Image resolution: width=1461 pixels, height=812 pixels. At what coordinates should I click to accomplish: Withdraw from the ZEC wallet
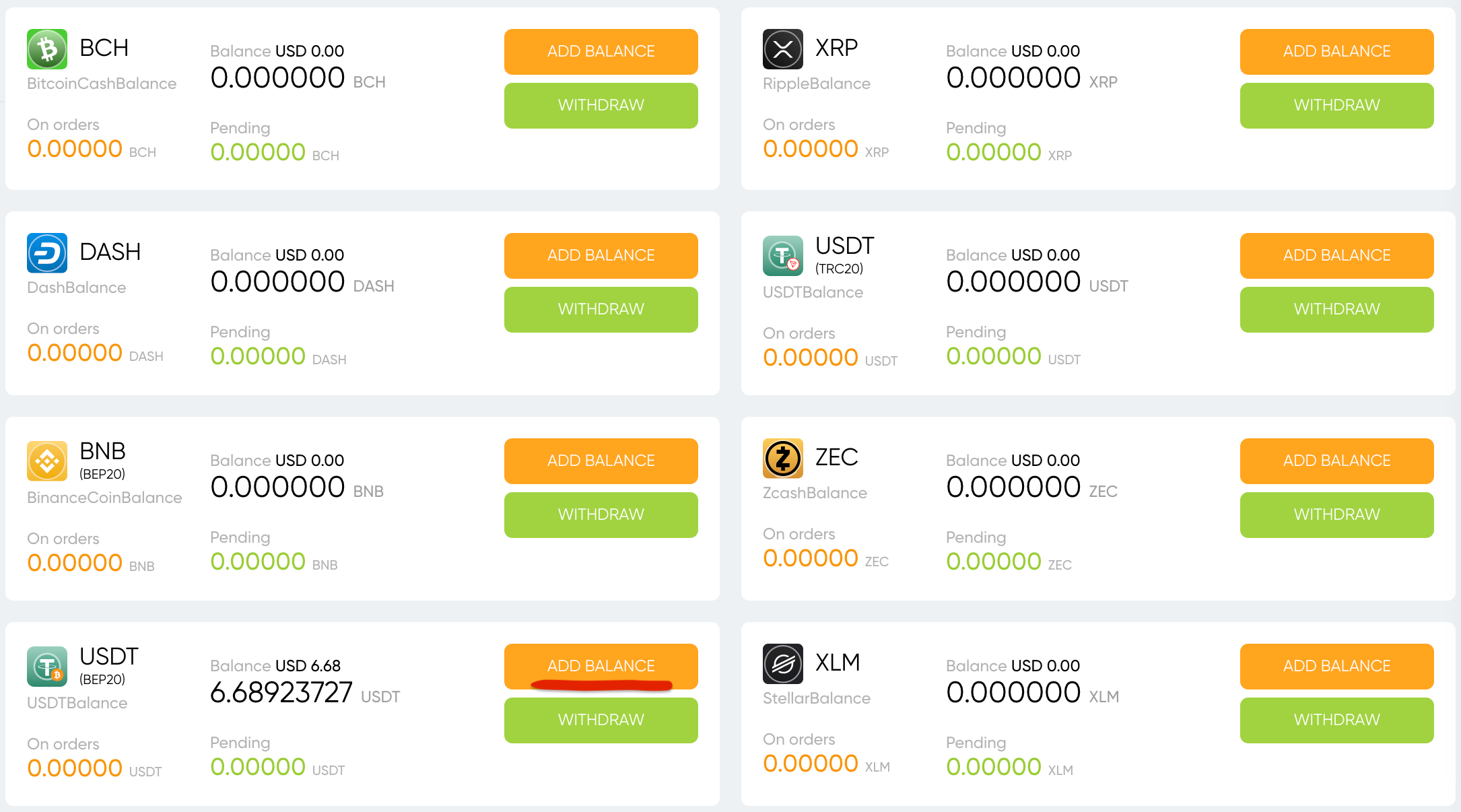[x=1337, y=515]
